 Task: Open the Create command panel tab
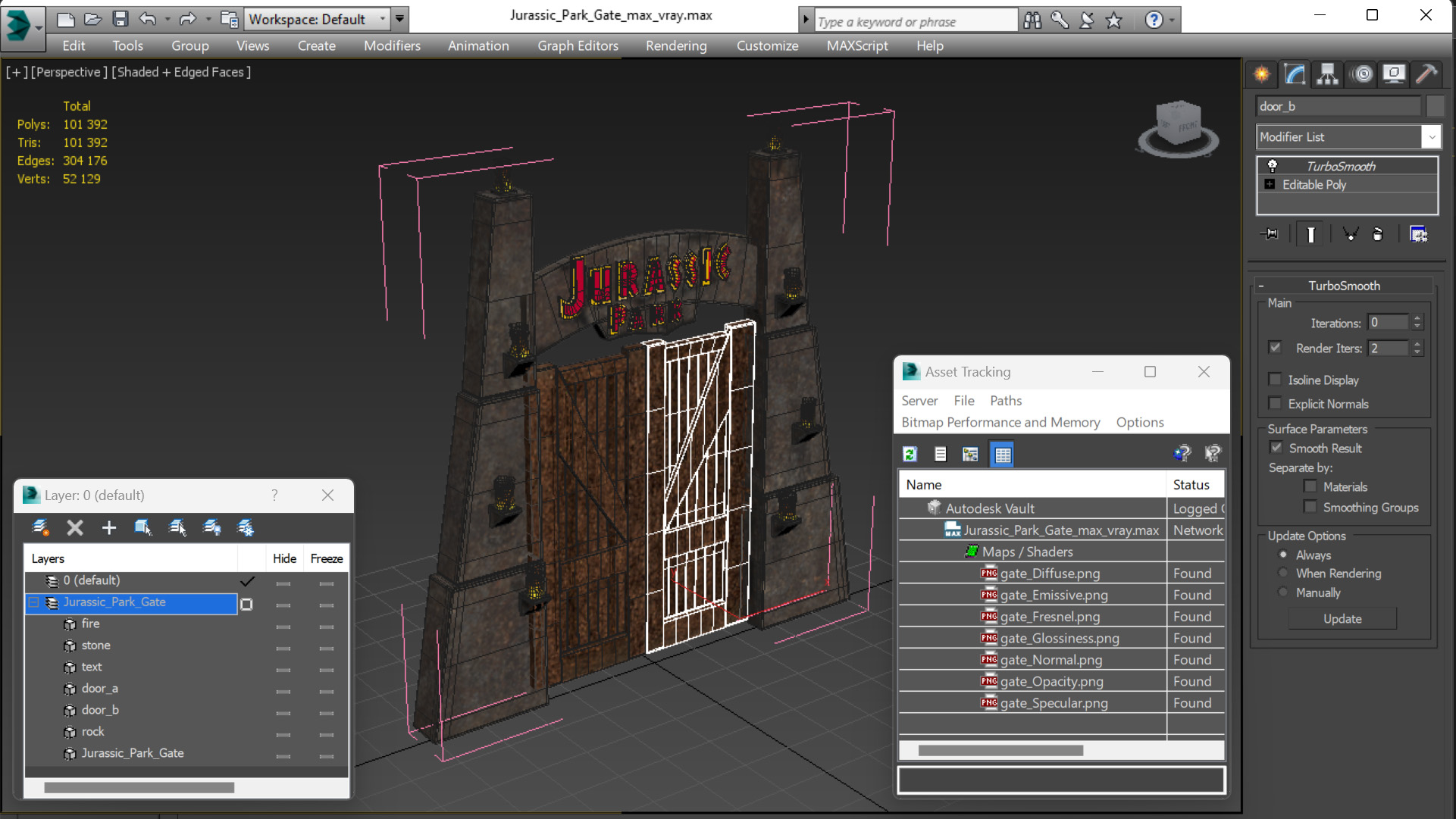(1262, 73)
